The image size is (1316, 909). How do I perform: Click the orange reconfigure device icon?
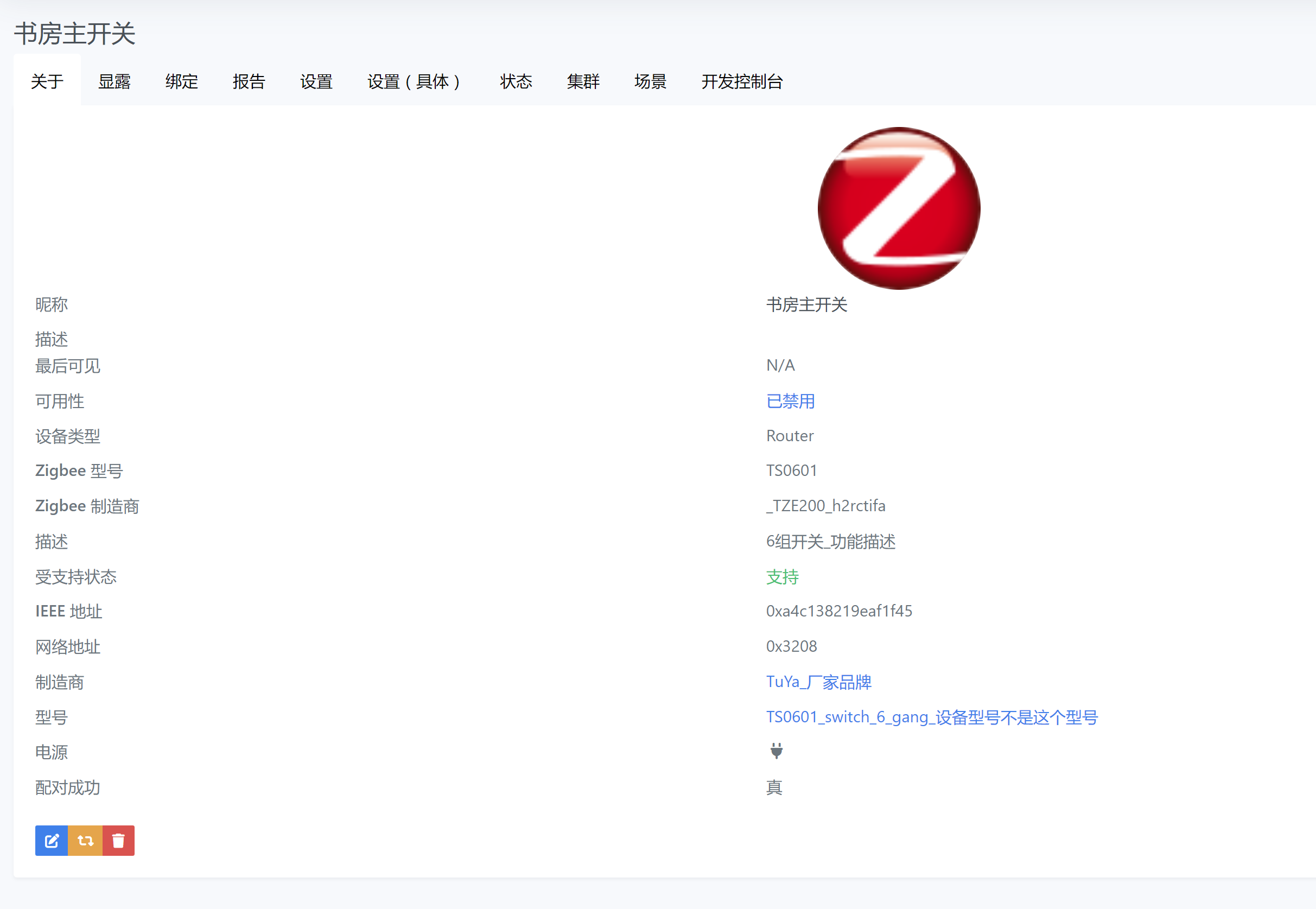85,840
